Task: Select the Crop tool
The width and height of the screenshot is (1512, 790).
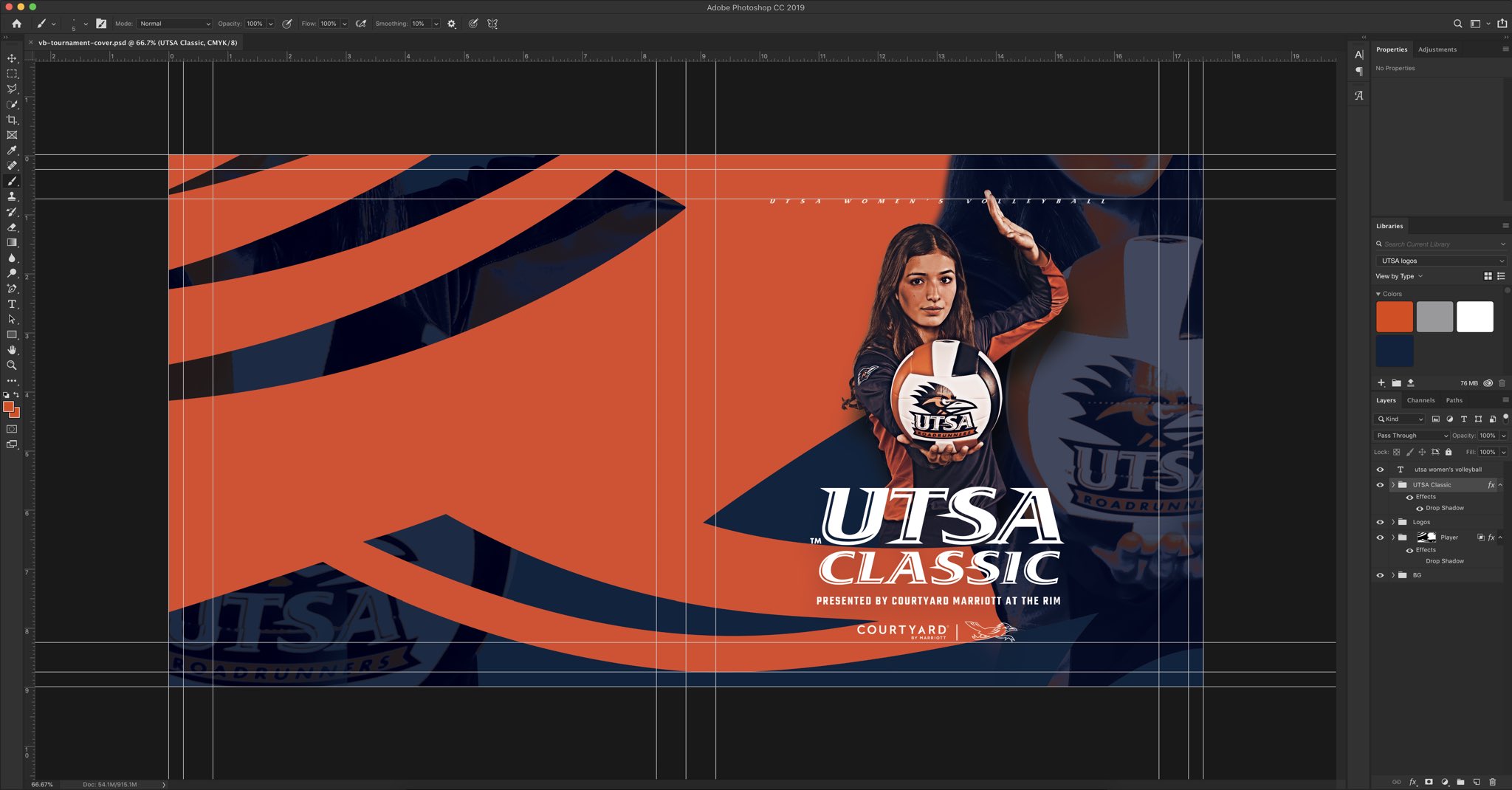Action: (x=12, y=120)
